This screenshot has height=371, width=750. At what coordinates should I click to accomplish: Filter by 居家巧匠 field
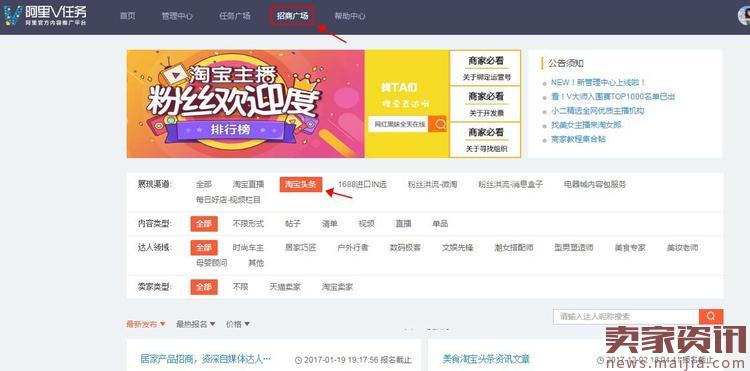pyautogui.click(x=300, y=248)
